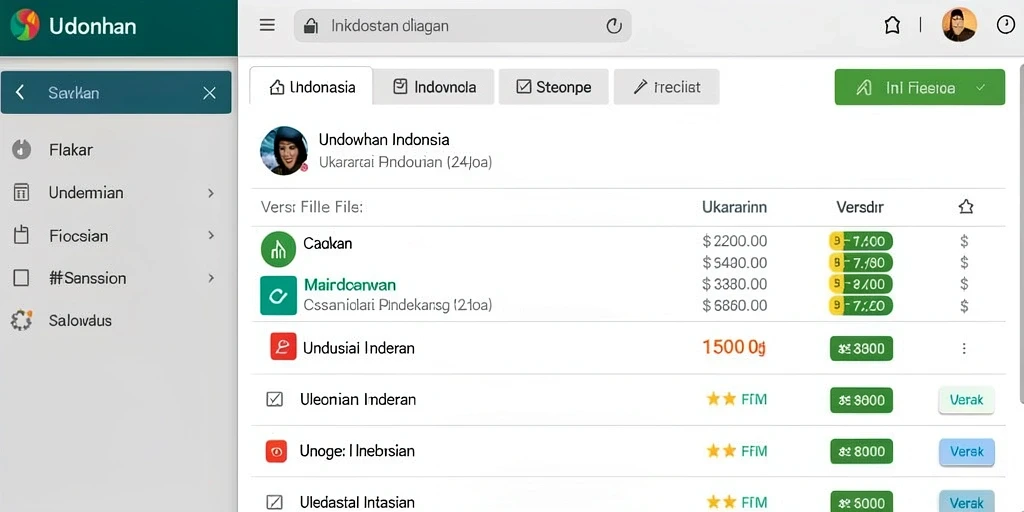Click the red Undusiai Inderan icon
This screenshot has height=512, width=1024.
(283, 347)
